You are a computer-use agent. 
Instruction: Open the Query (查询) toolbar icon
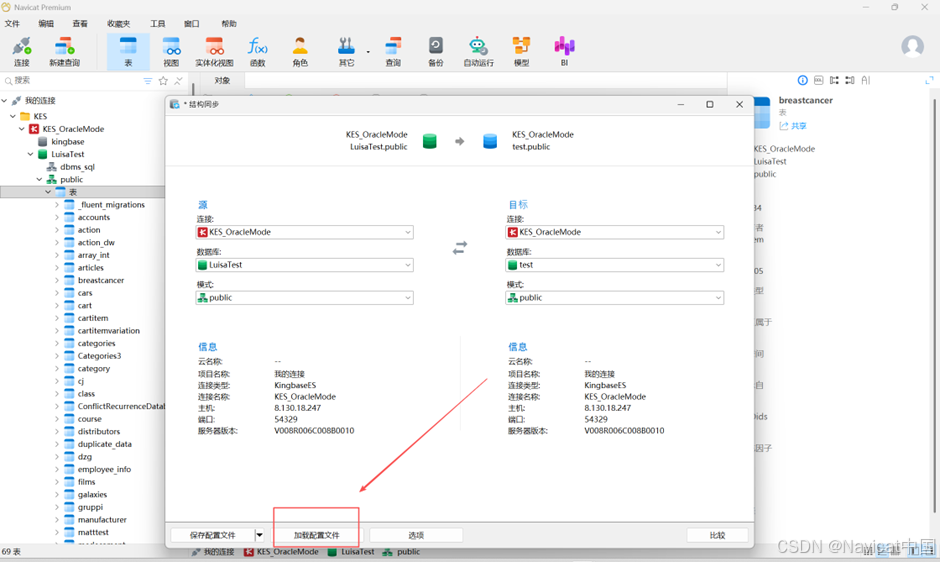[393, 52]
